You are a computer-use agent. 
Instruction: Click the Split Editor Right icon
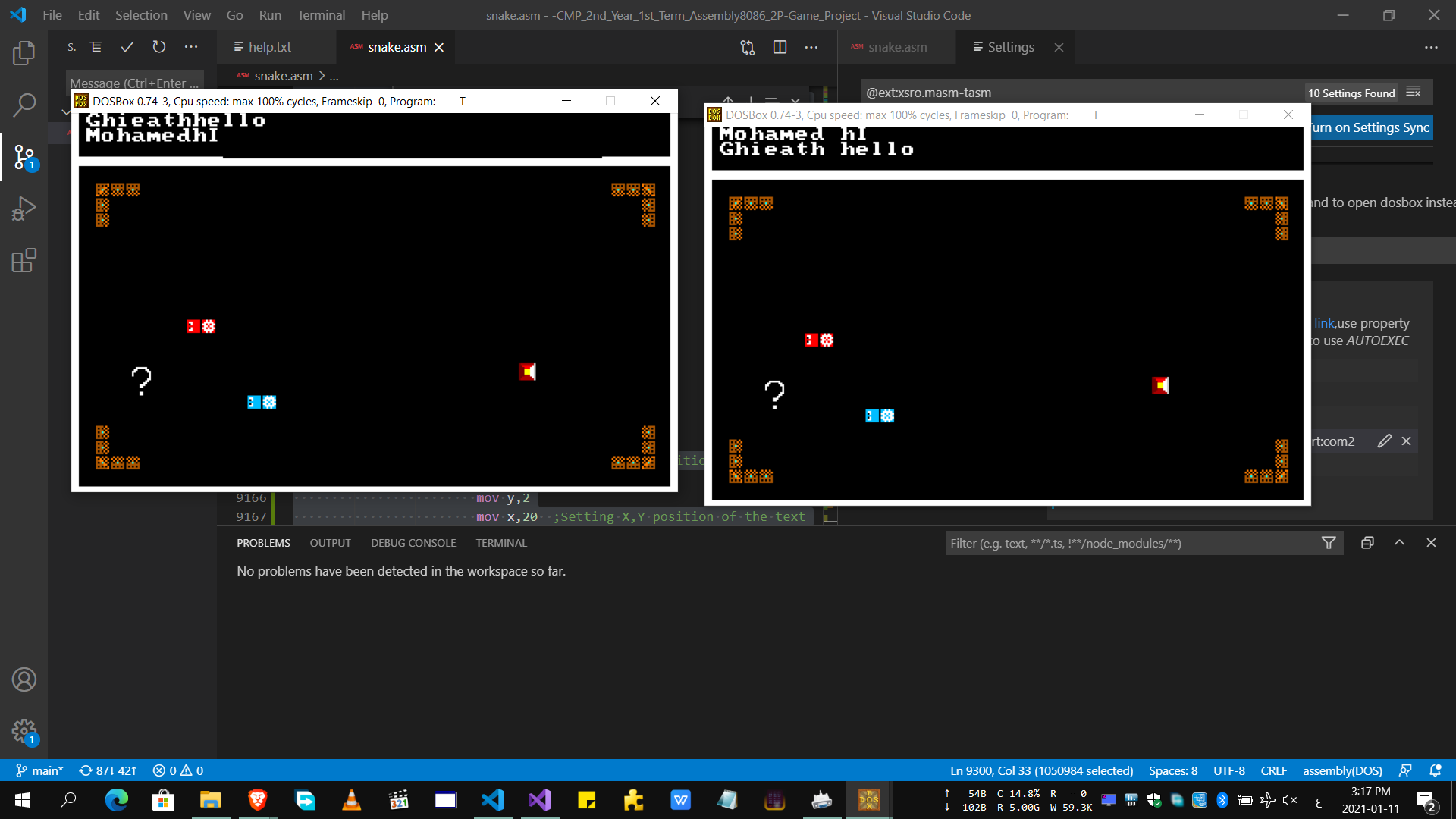click(780, 47)
